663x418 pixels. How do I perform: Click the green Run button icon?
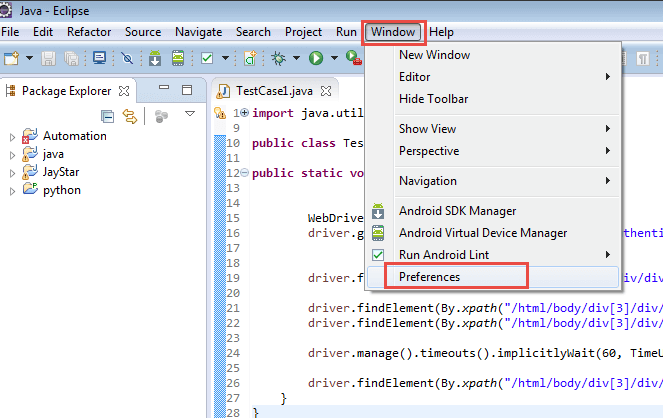click(x=316, y=58)
